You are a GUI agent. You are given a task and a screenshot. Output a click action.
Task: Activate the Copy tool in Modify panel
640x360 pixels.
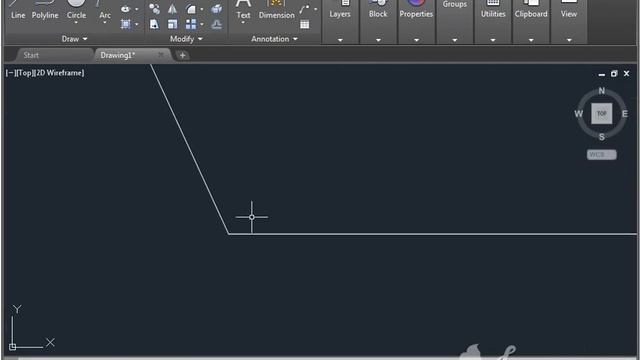[x=154, y=9]
